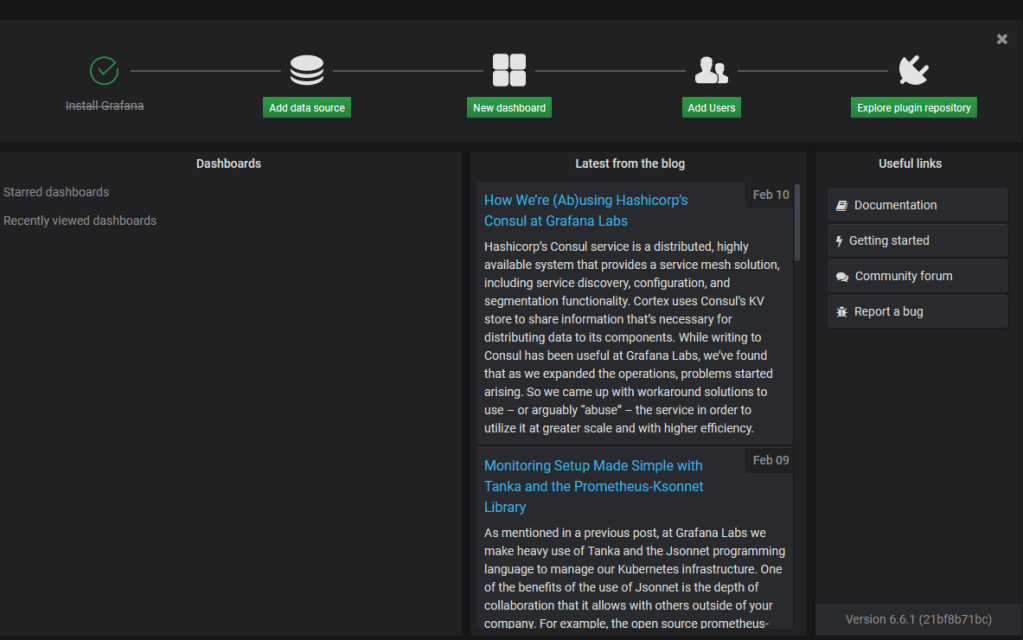This screenshot has height=640, width=1023.
Task: Click the blog panel vertical scrollbar
Action: pos(797,223)
